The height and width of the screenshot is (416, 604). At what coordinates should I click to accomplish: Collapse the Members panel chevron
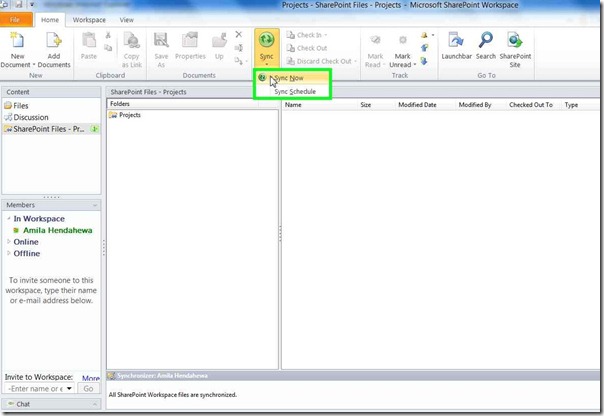[95, 205]
